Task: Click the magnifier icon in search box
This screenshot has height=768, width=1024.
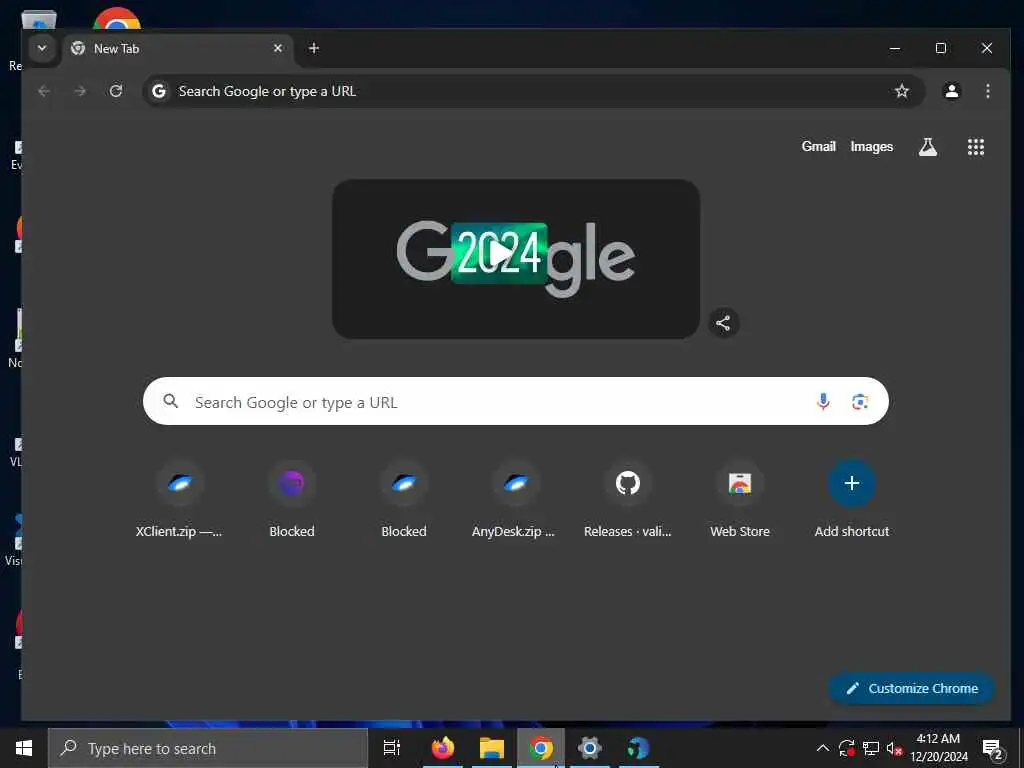Action: [170, 401]
